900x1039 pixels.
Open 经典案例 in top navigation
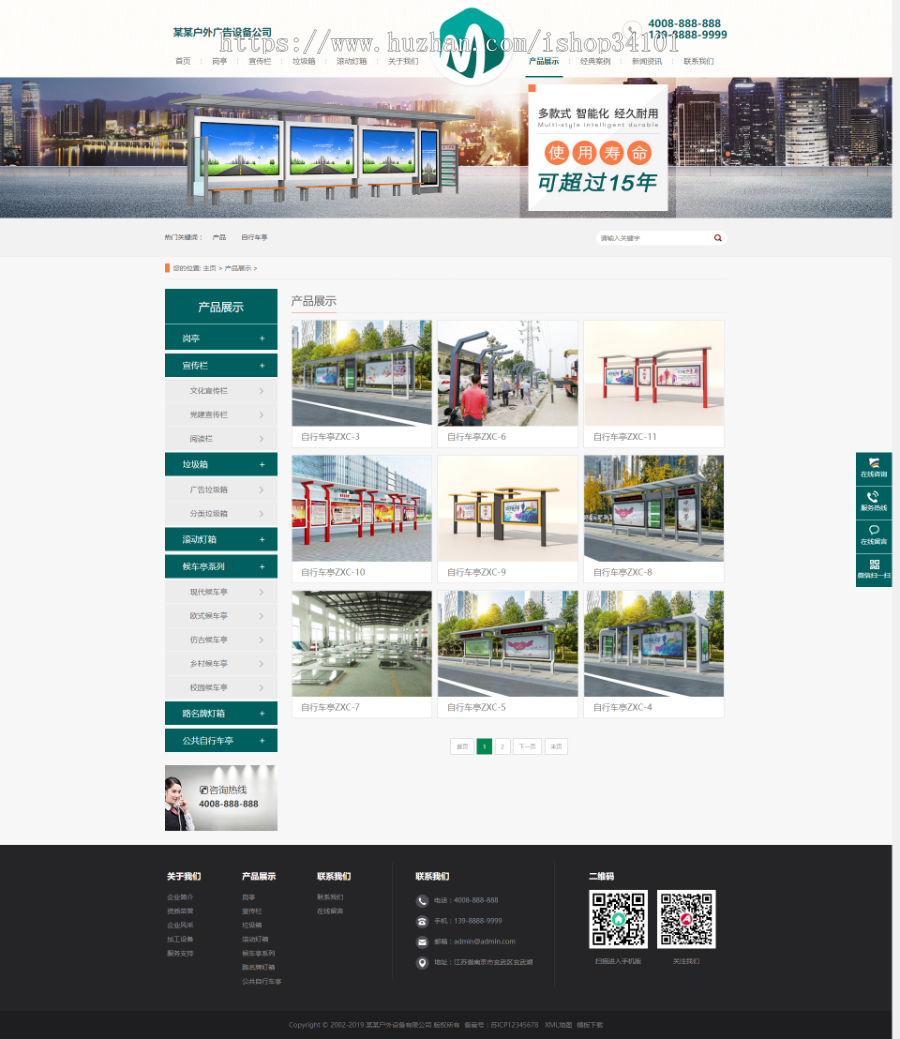[595, 61]
